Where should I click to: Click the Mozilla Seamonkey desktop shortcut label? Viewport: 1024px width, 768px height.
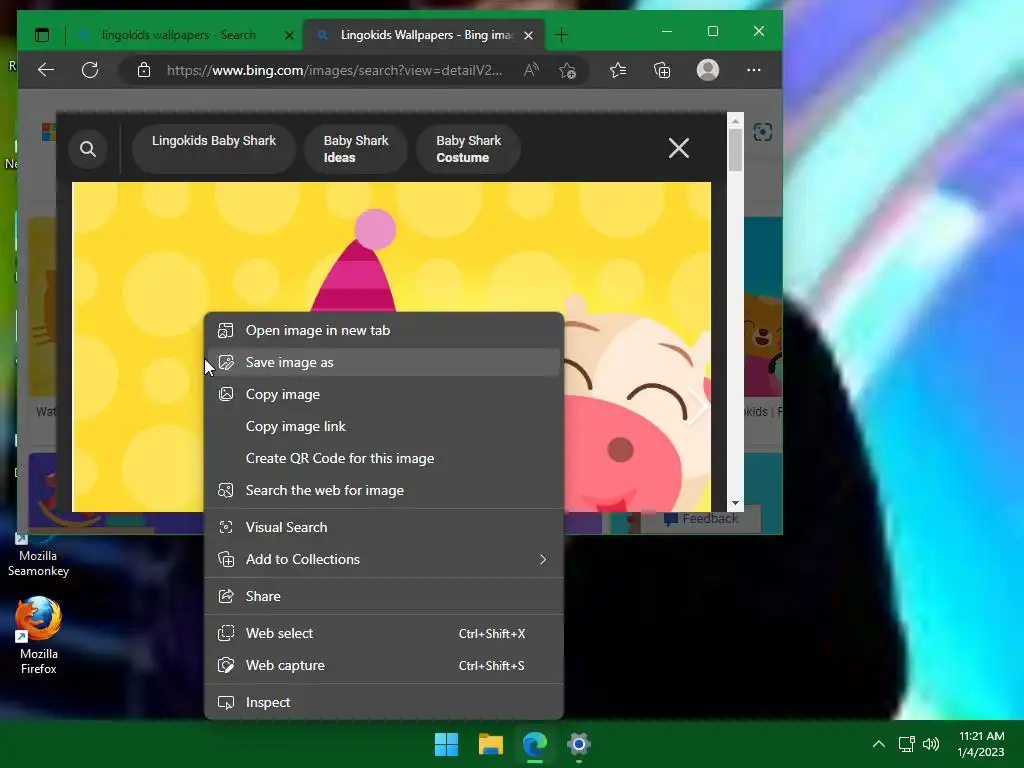38,563
